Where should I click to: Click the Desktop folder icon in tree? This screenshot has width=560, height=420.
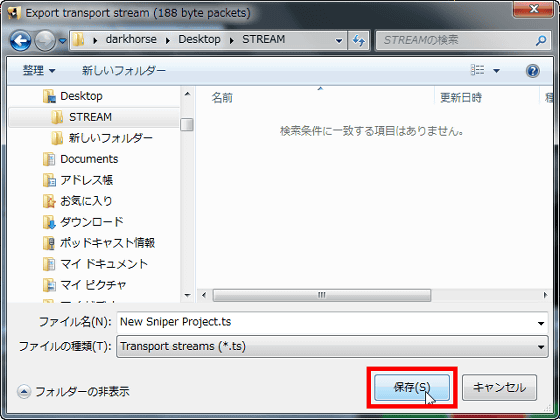point(49,96)
